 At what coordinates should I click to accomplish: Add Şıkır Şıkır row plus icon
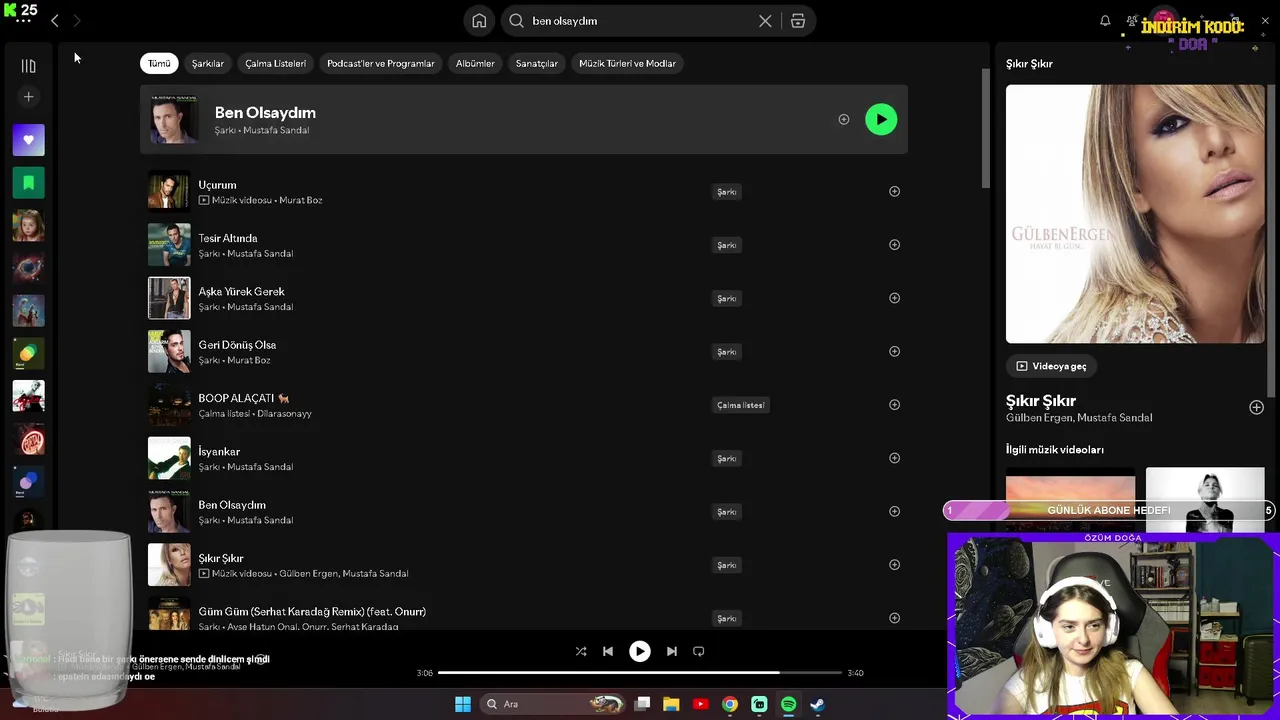pyautogui.click(x=894, y=565)
